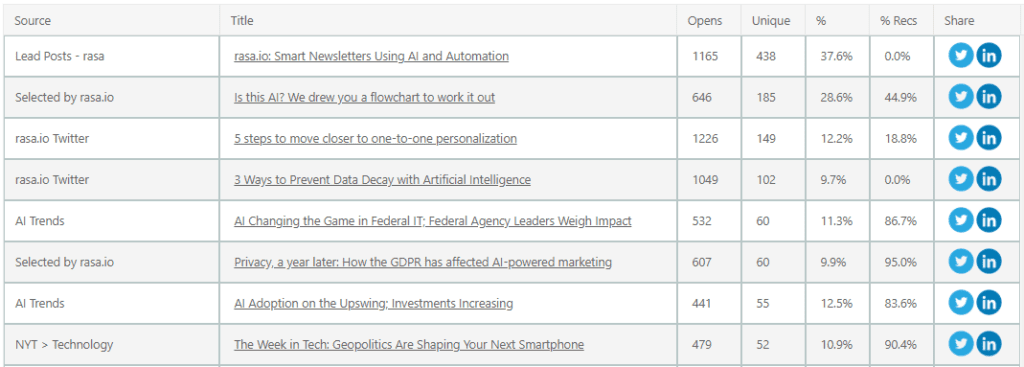This screenshot has width=1024, height=367.
Task: Tweet the GDPR privacy article
Action: click(x=961, y=262)
